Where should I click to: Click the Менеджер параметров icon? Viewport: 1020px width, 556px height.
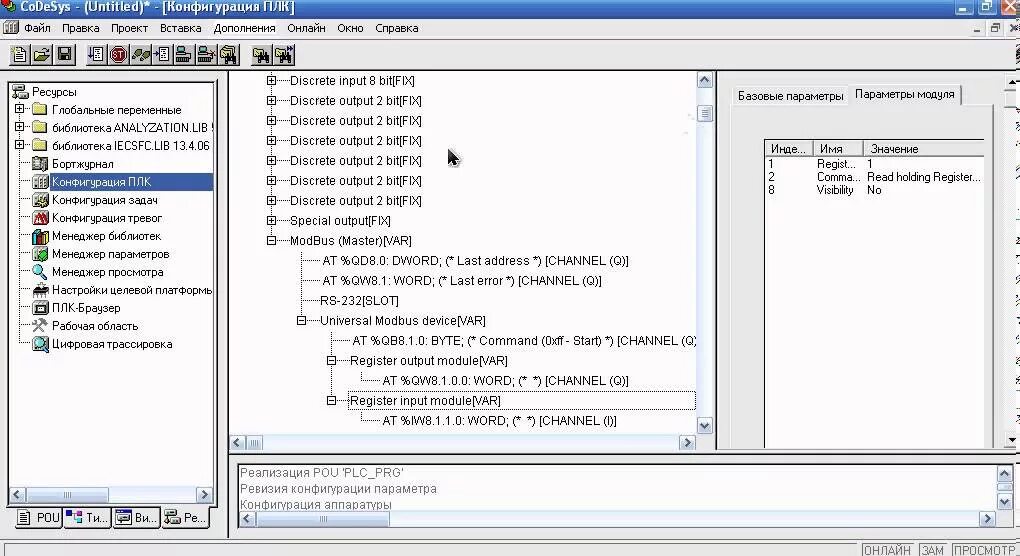[40, 254]
